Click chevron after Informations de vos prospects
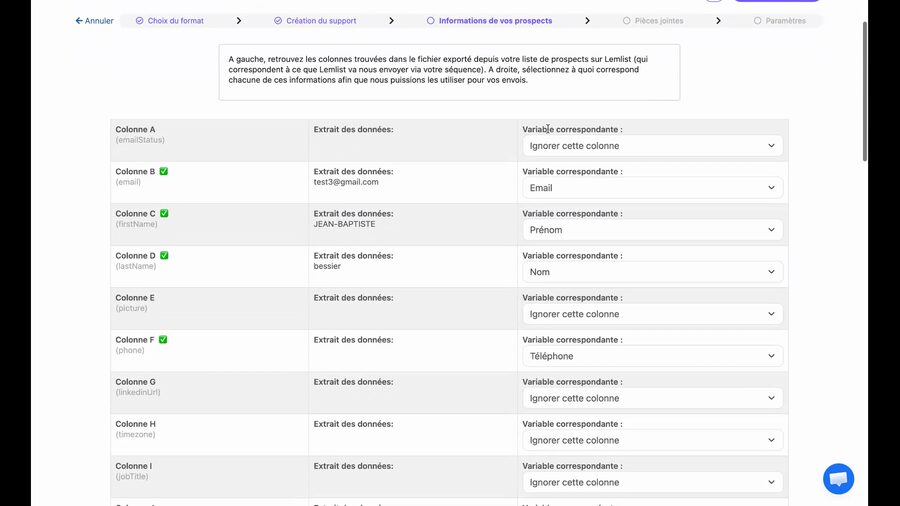Screen dimensions: 900x506 pyautogui.click(x=587, y=21)
